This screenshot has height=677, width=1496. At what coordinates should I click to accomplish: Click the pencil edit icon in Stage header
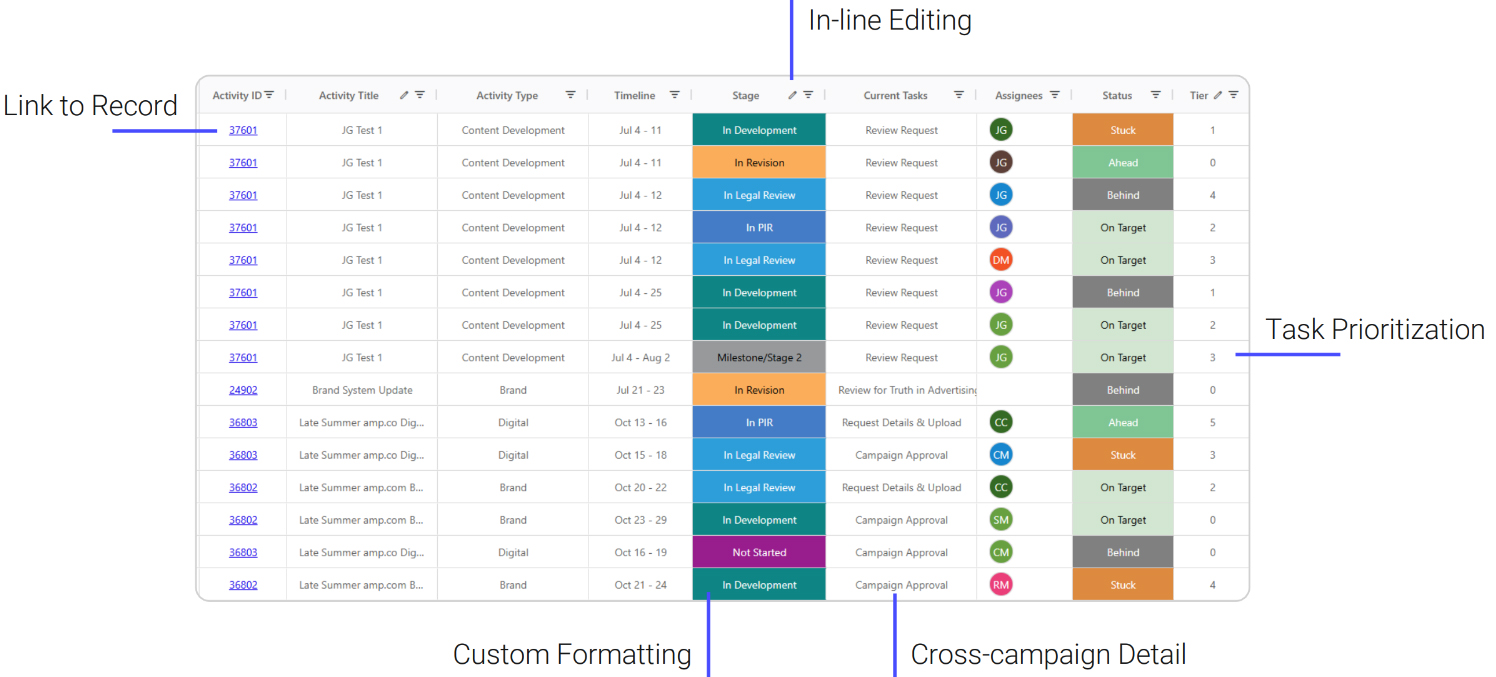(792, 95)
